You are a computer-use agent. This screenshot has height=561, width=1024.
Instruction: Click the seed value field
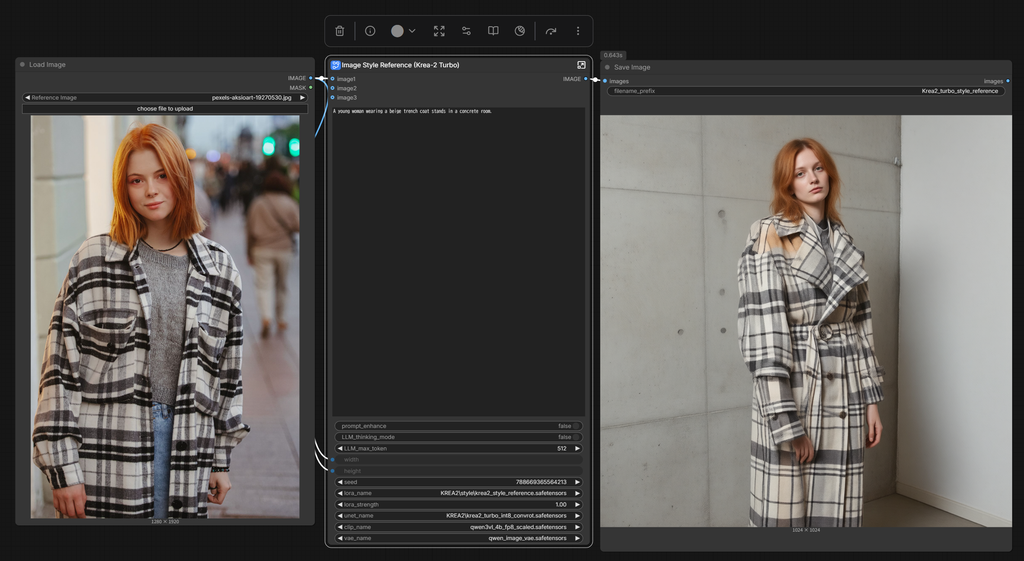[458, 482]
